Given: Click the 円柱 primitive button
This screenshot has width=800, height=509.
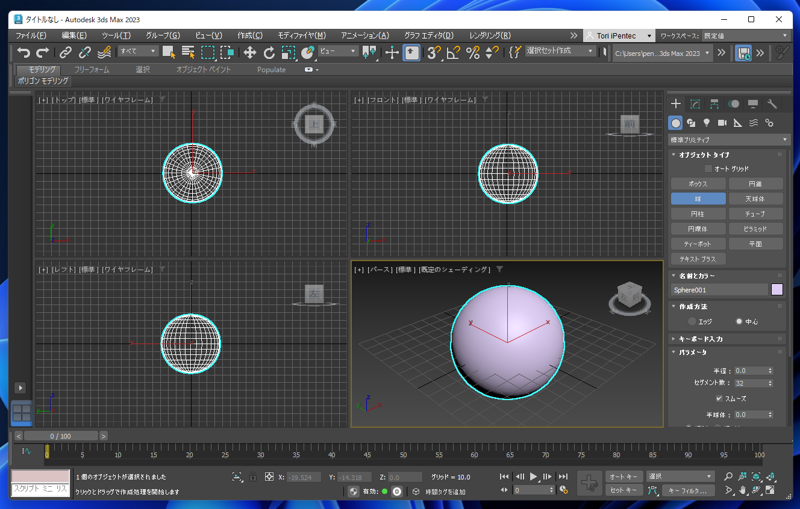Looking at the screenshot, I should click(698, 214).
